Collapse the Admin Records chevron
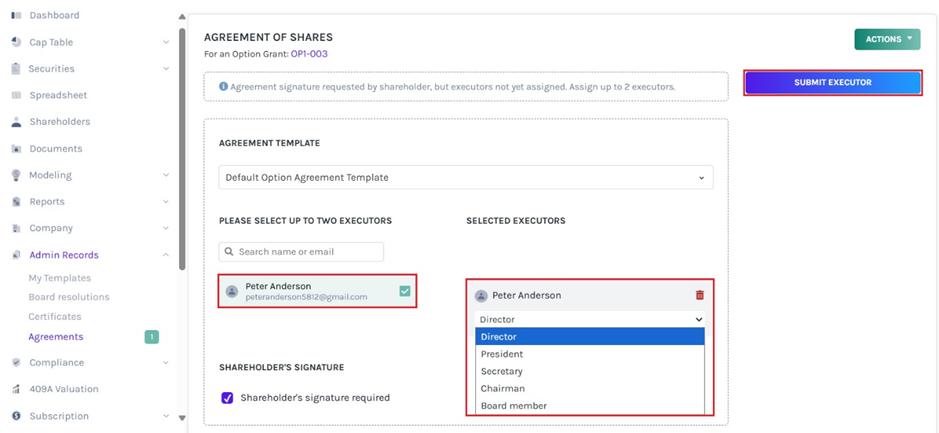This screenshot has width=939, height=433. 166,255
